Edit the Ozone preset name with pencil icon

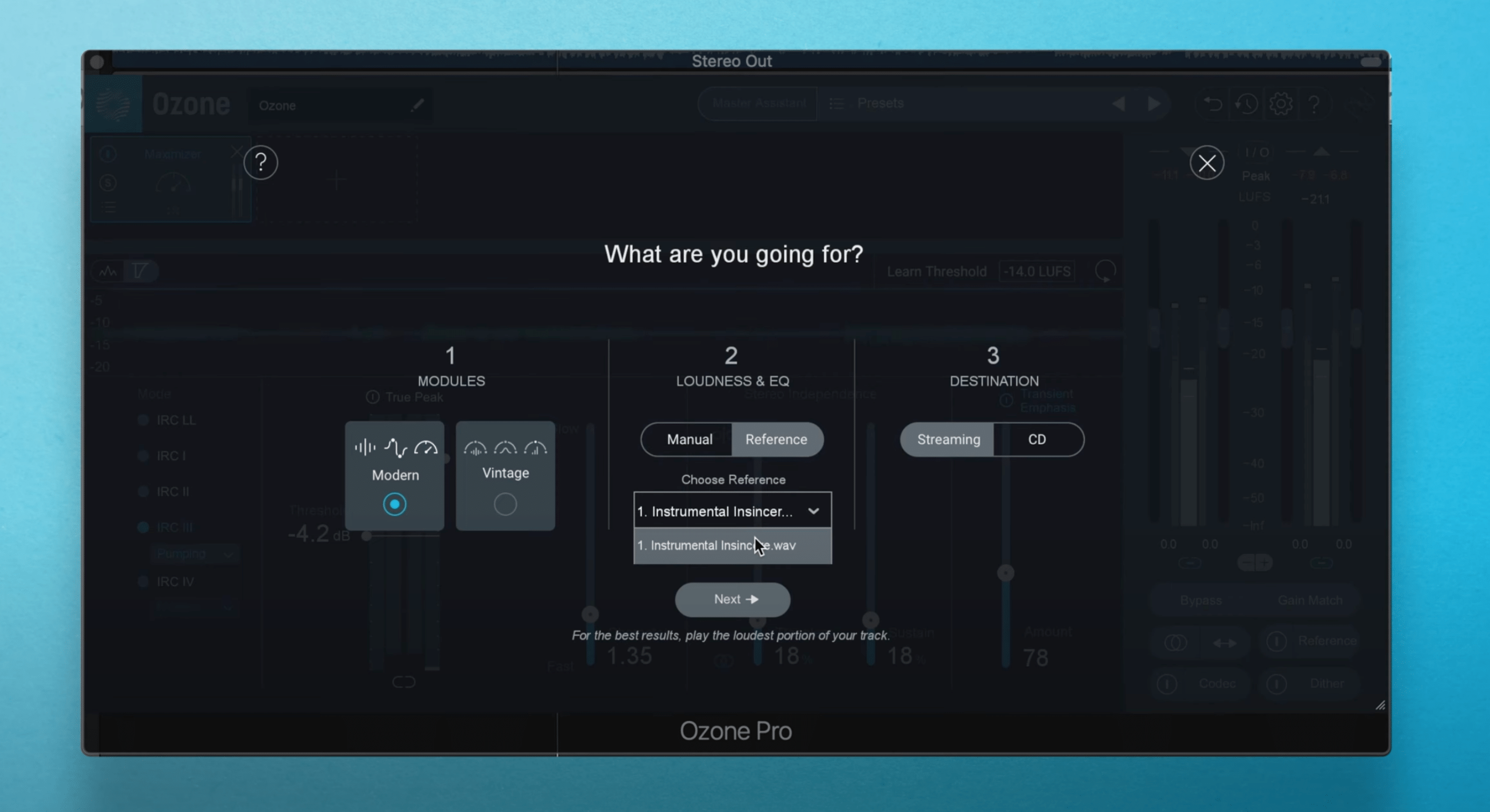coord(417,105)
